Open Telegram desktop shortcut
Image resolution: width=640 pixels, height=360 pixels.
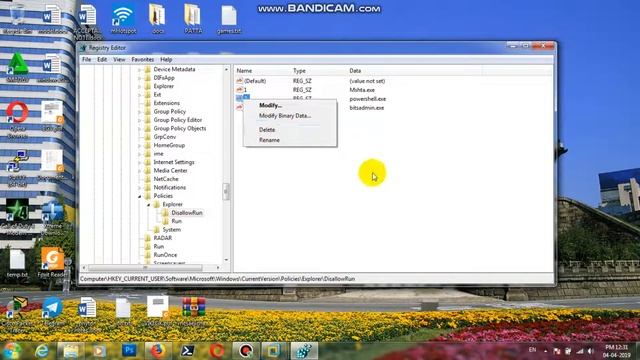pos(52,311)
